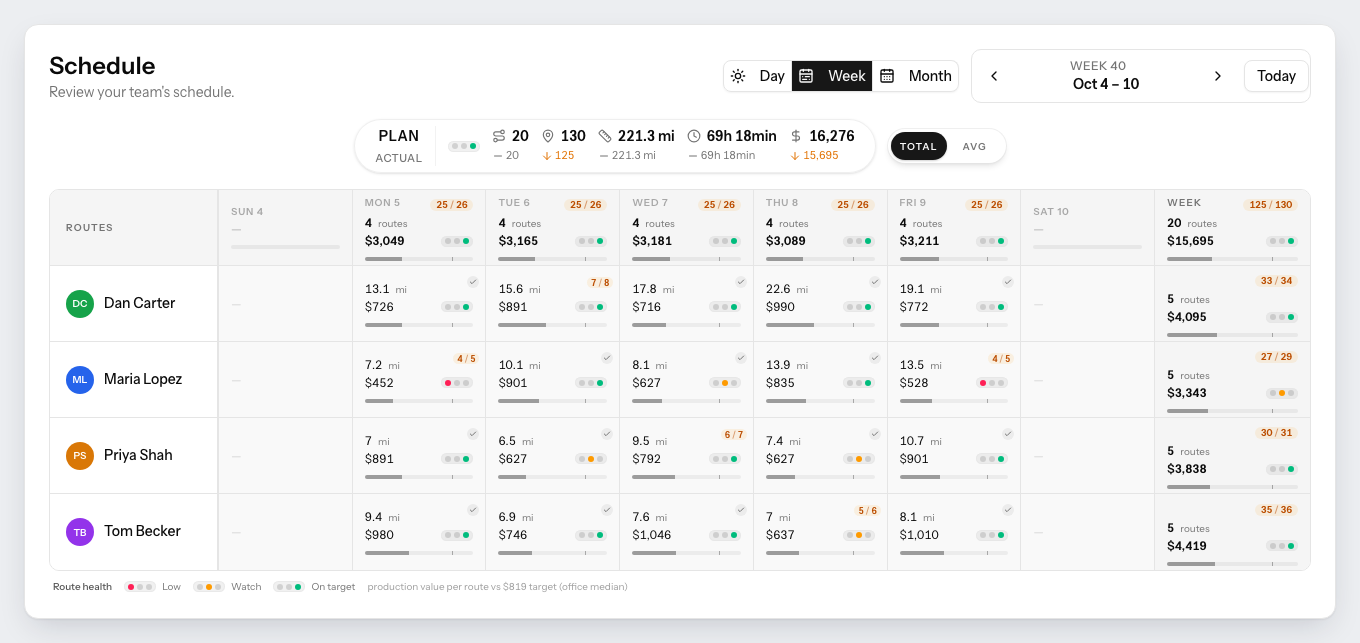Click Maria Lopez's Monday 4 / 5 badge
The width and height of the screenshot is (1360, 643).
tap(466, 358)
